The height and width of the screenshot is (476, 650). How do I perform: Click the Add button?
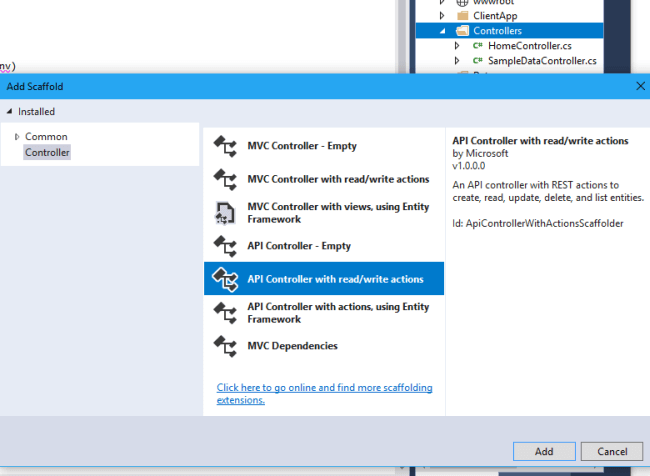point(544,451)
